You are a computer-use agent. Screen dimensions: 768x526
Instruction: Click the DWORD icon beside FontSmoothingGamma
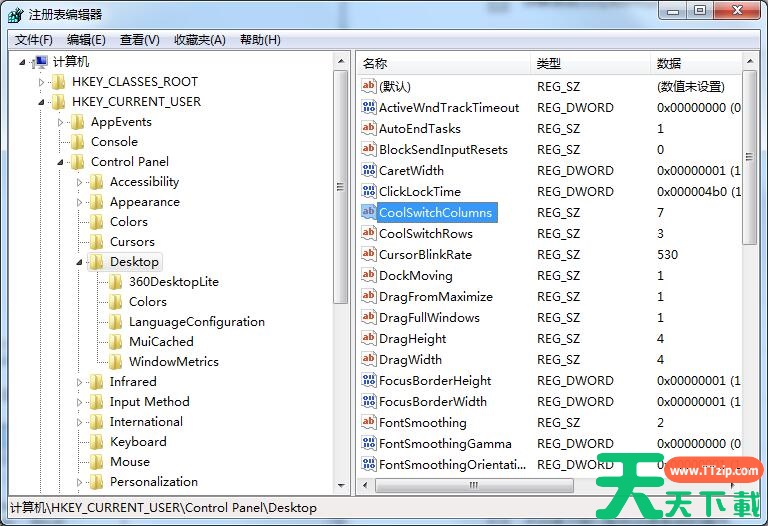369,443
